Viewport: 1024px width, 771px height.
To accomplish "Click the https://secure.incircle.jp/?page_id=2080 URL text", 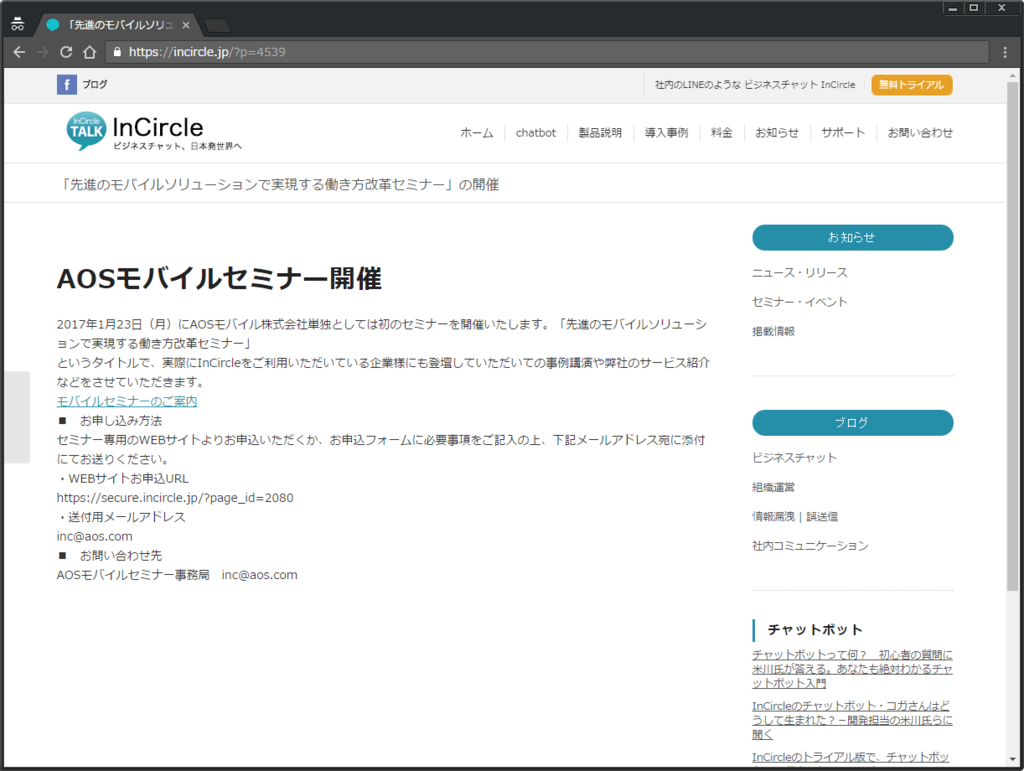I will (x=175, y=498).
